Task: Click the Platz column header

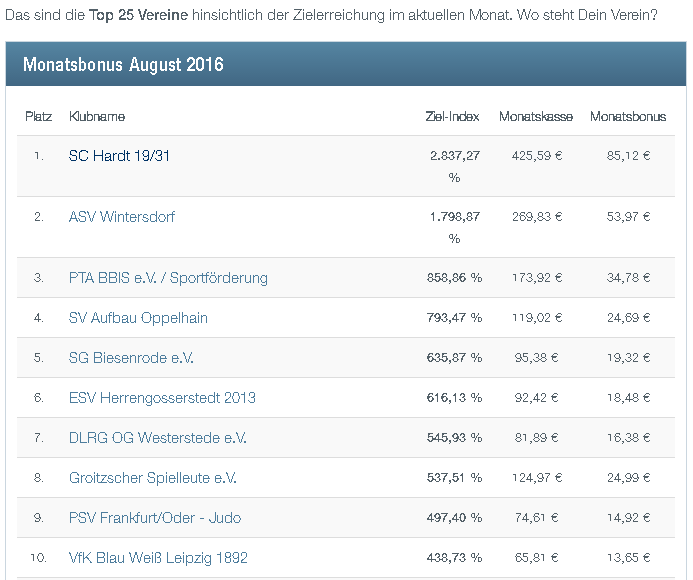Action: 39,117
